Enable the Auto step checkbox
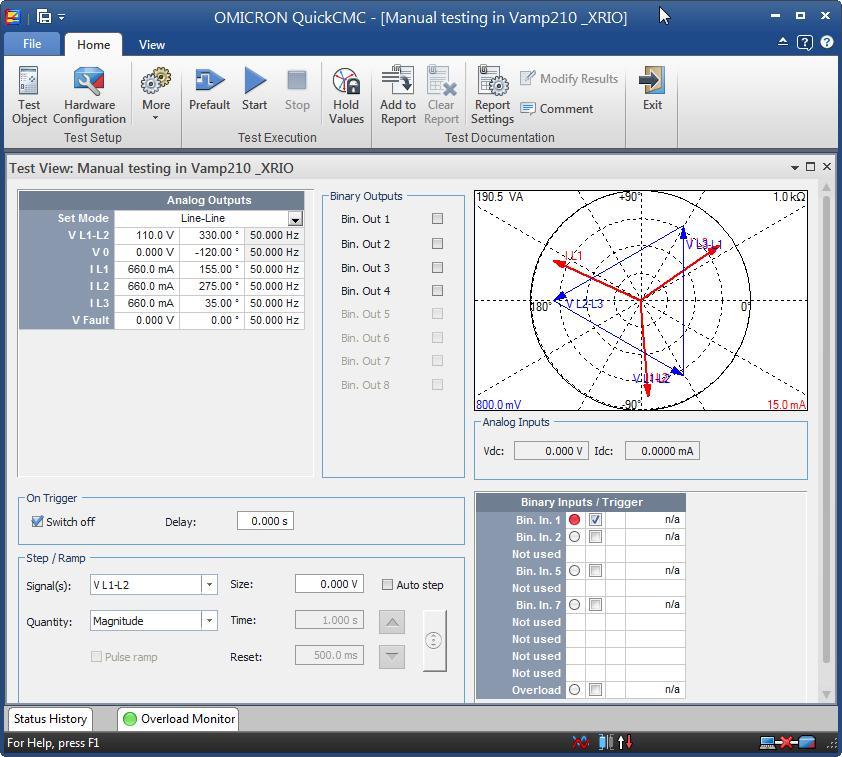The height and width of the screenshot is (757, 842). (x=387, y=585)
